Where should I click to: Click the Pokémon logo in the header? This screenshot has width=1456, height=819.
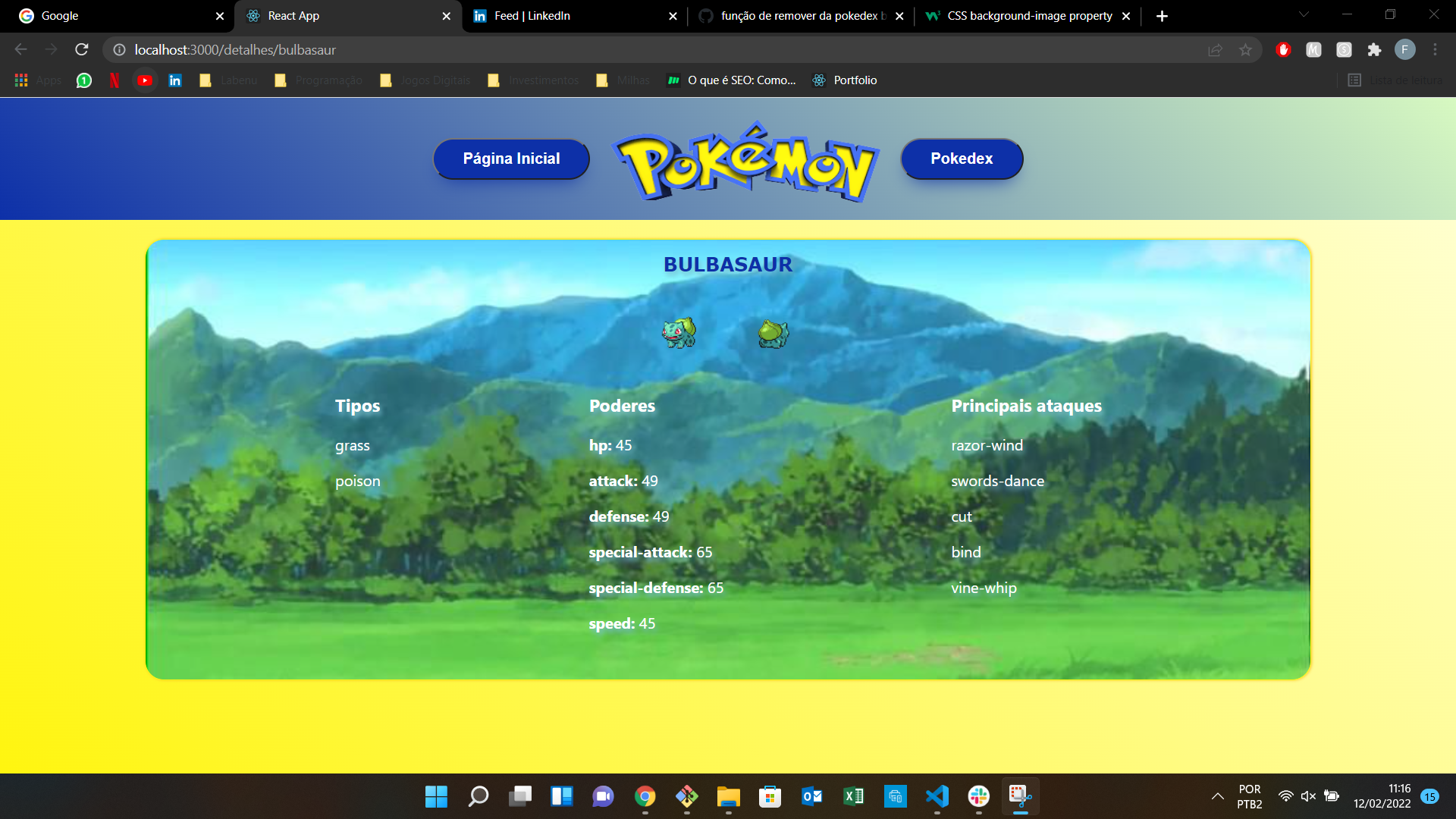745,161
